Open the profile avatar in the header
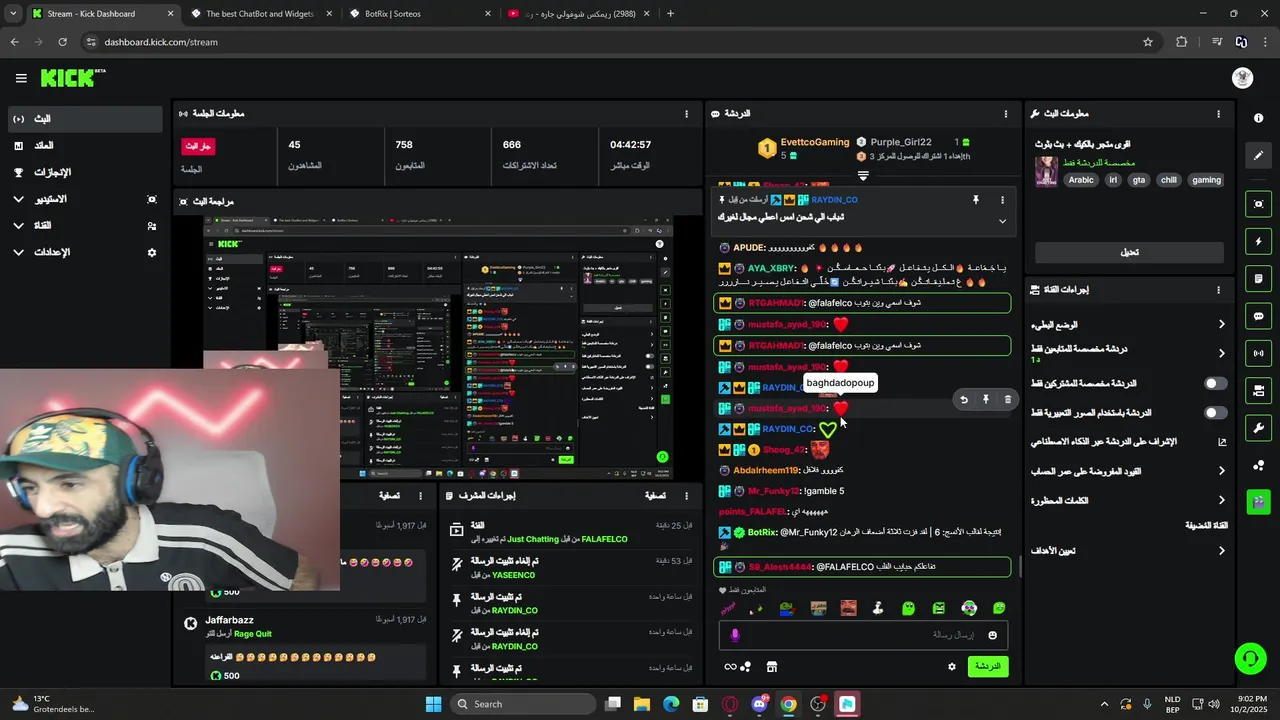 (x=1242, y=78)
